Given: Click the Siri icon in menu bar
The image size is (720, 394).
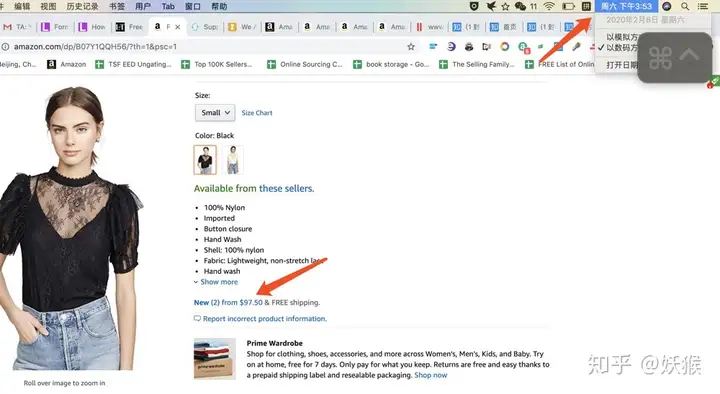Looking at the screenshot, I should (667, 6).
